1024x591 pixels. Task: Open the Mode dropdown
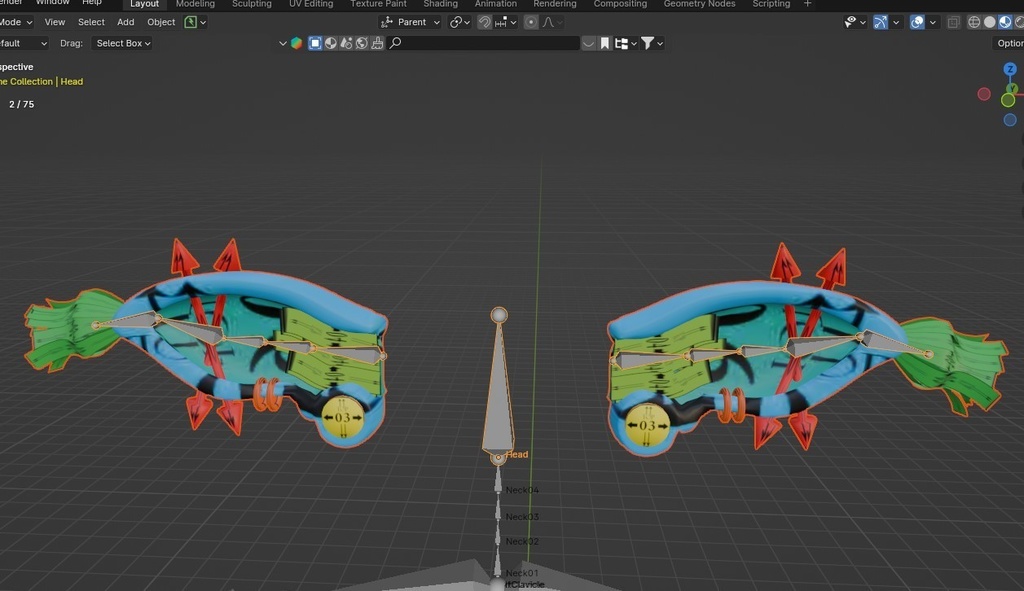click(15, 21)
